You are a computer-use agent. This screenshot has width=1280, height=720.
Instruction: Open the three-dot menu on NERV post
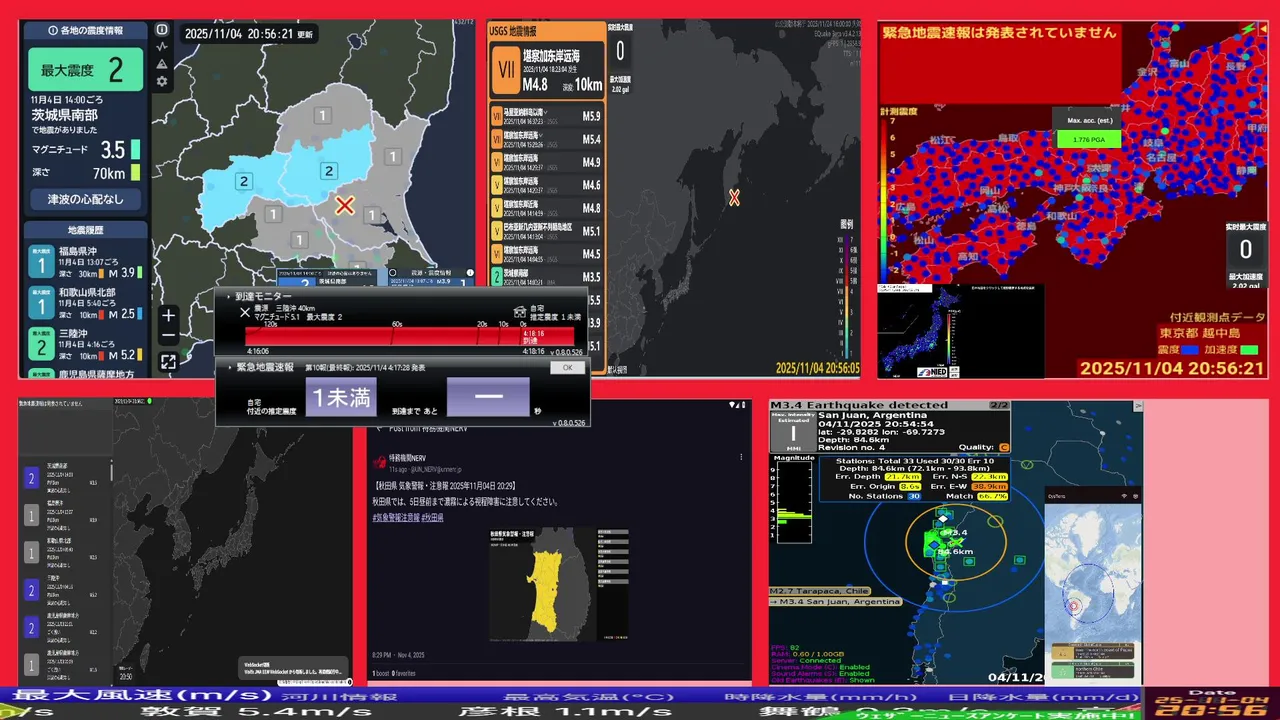[741, 457]
